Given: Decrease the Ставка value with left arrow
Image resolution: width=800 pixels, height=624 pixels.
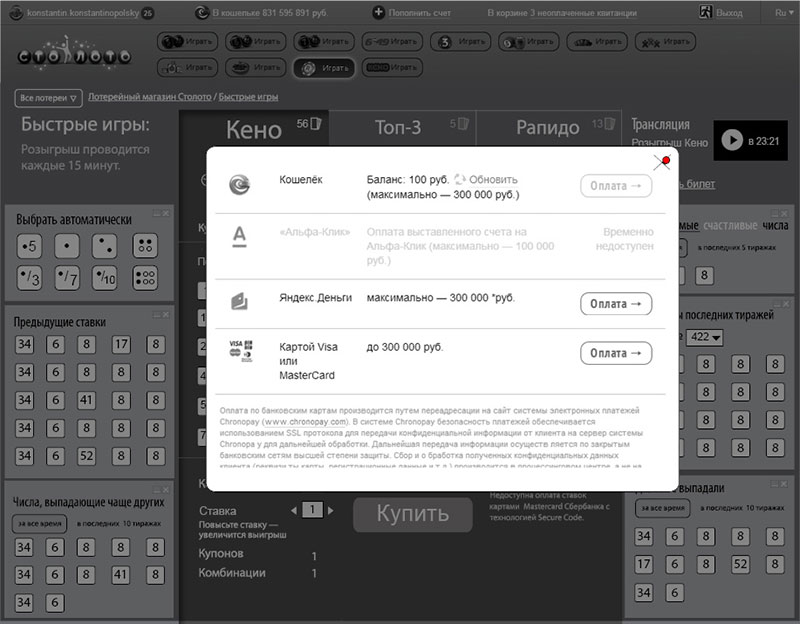Looking at the screenshot, I should pos(294,509).
